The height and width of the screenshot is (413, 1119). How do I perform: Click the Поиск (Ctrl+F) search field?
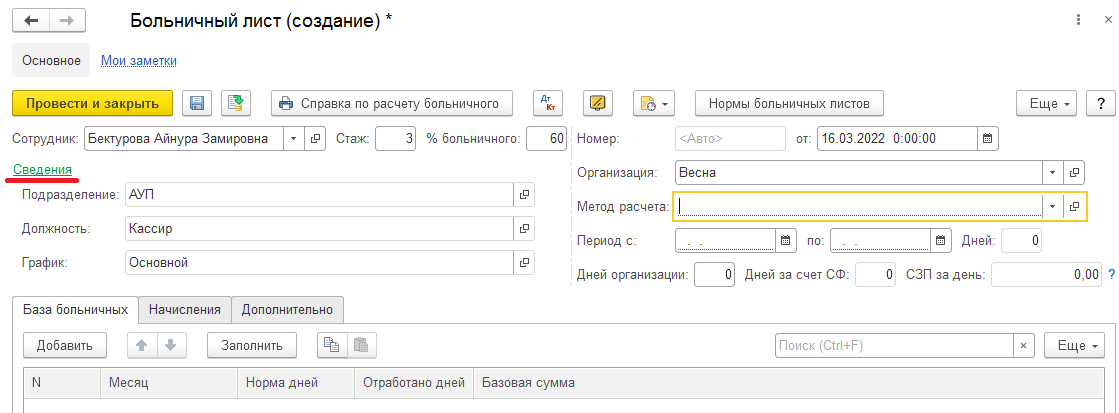tap(894, 345)
